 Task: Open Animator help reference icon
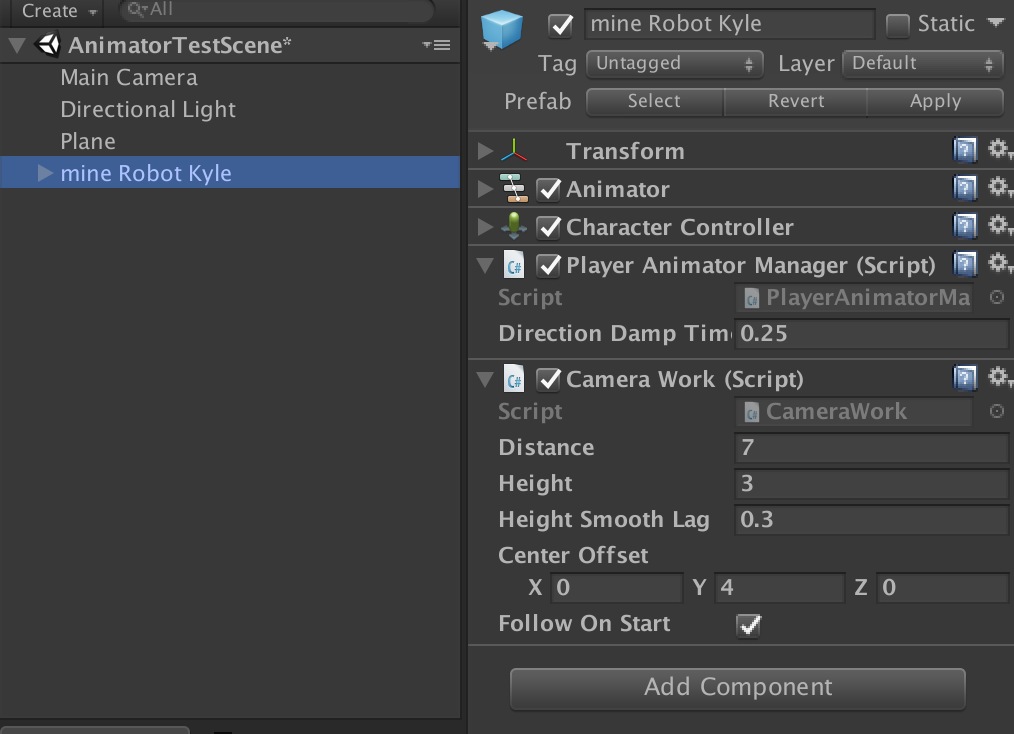964,188
